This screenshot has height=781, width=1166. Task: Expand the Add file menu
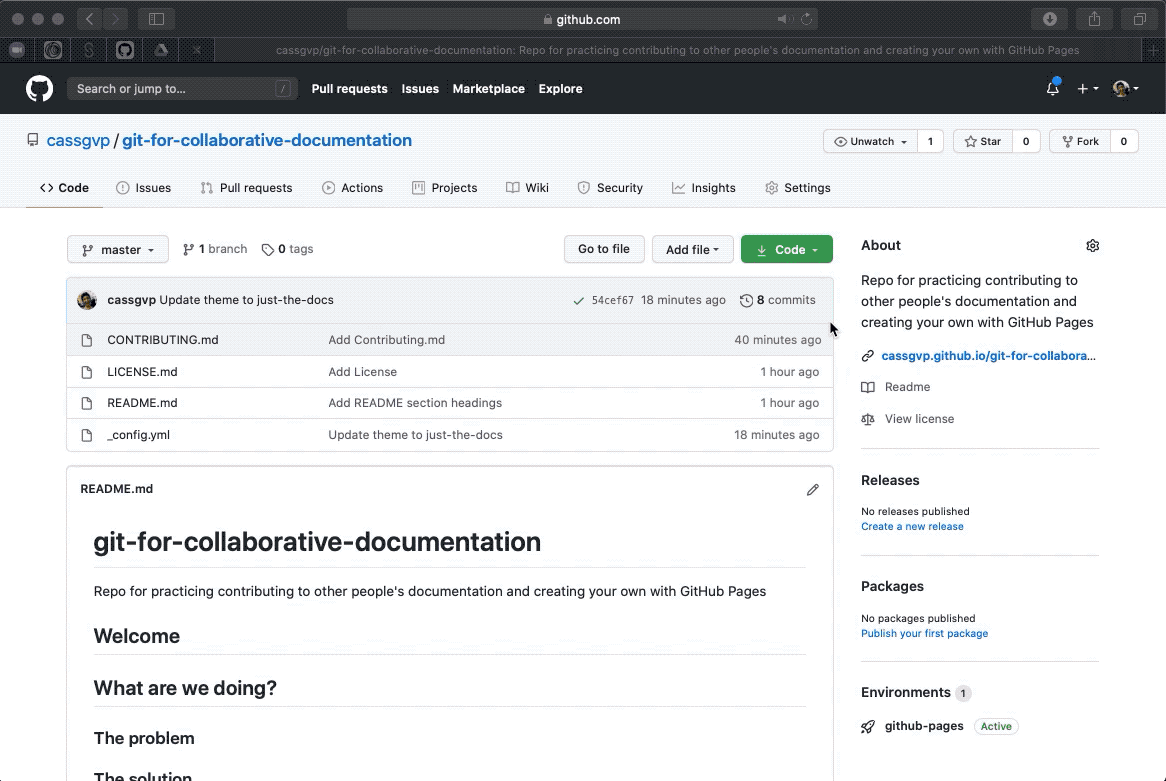(692, 250)
